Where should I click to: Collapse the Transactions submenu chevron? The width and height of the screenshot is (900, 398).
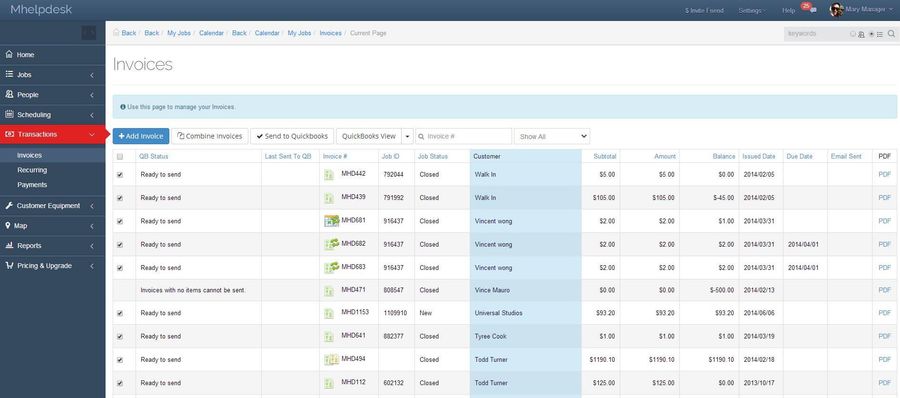tap(92, 134)
